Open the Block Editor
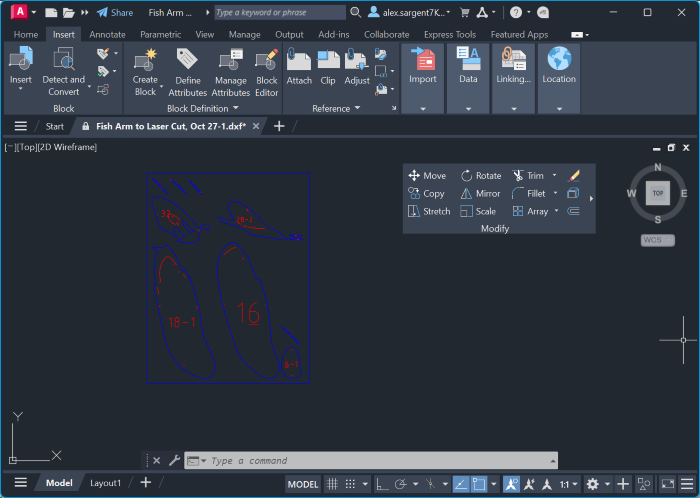Screen dimensions: 700x498 [x=266, y=71]
